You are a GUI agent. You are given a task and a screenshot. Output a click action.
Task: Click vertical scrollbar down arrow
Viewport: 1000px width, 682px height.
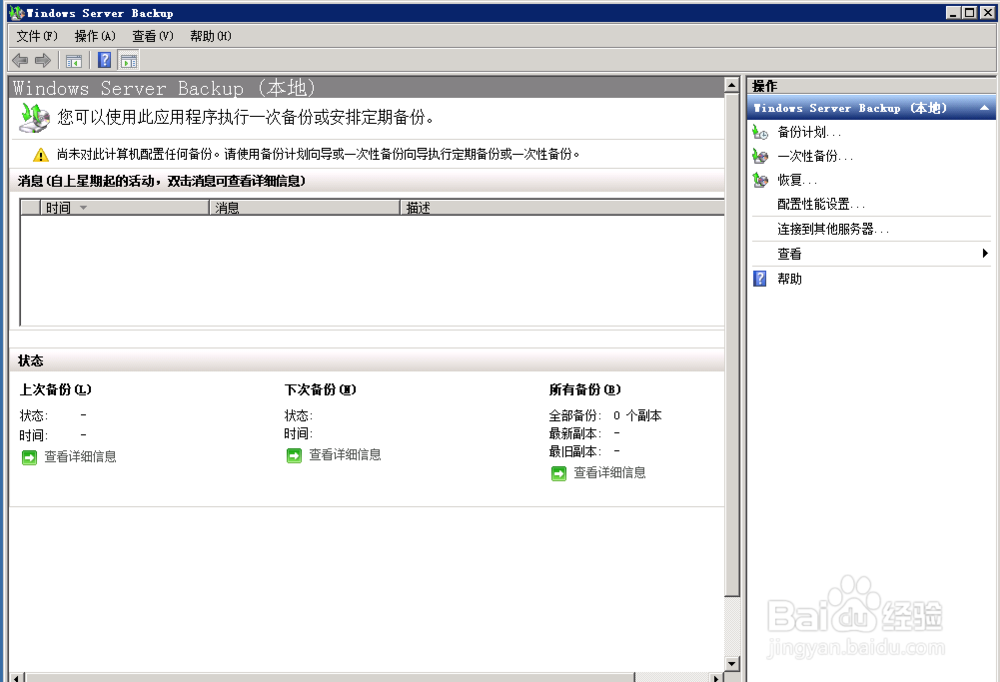(x=732, y=663)
